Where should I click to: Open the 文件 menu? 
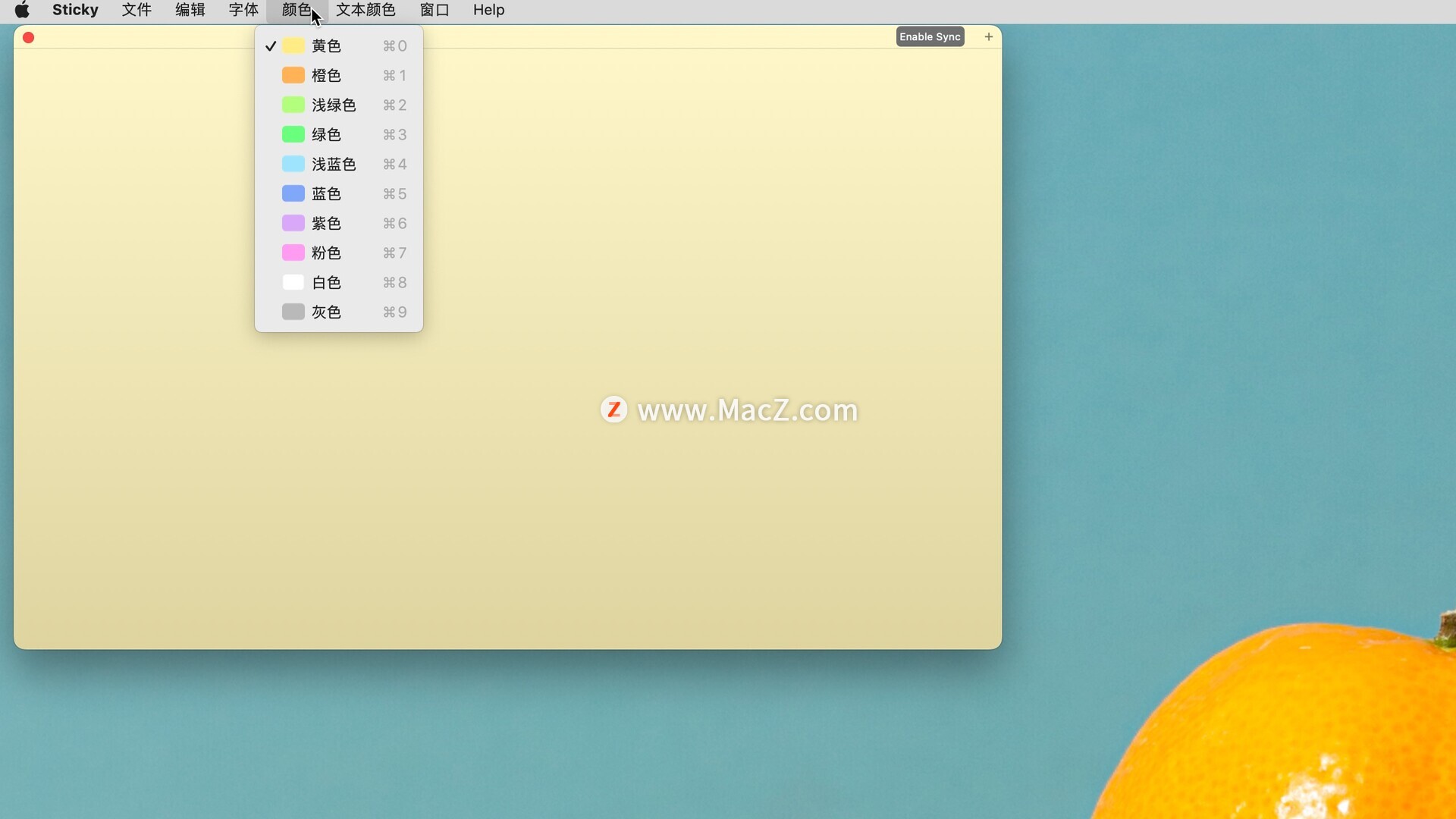(x=136, y=10)
